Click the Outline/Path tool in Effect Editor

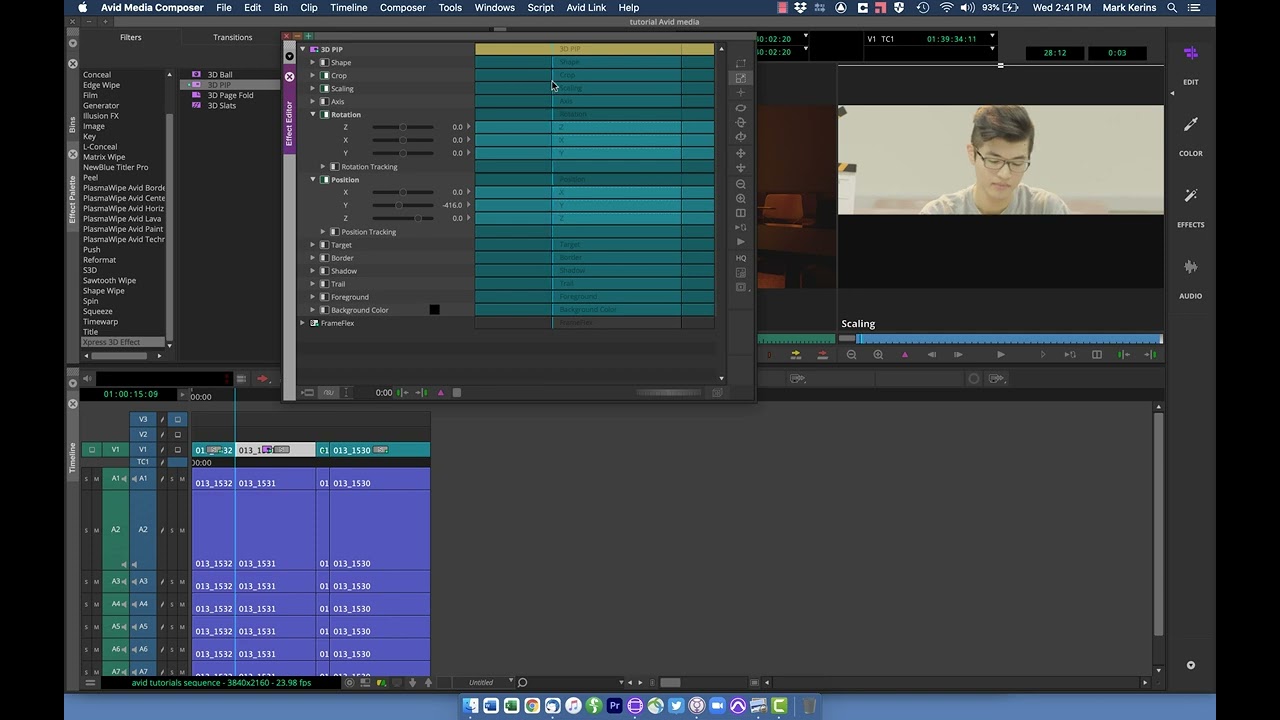coord(741,63)
